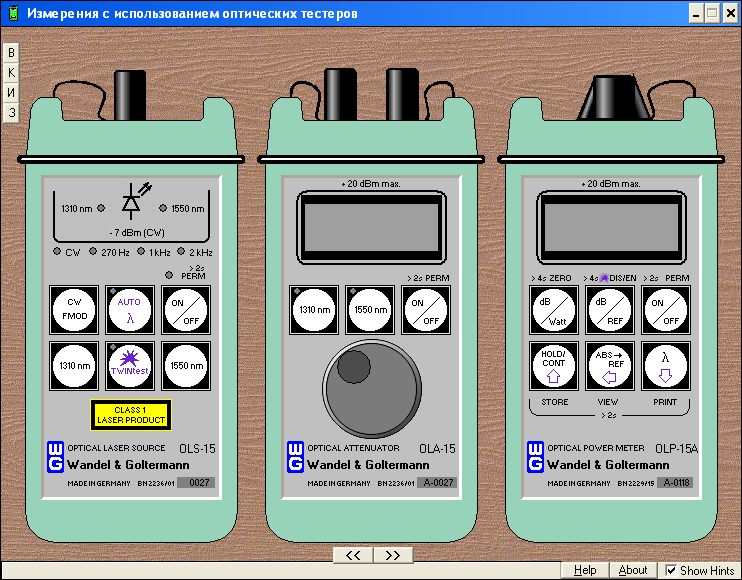
Task: Click the И sidebar button
Action: [x=11, y=92]
